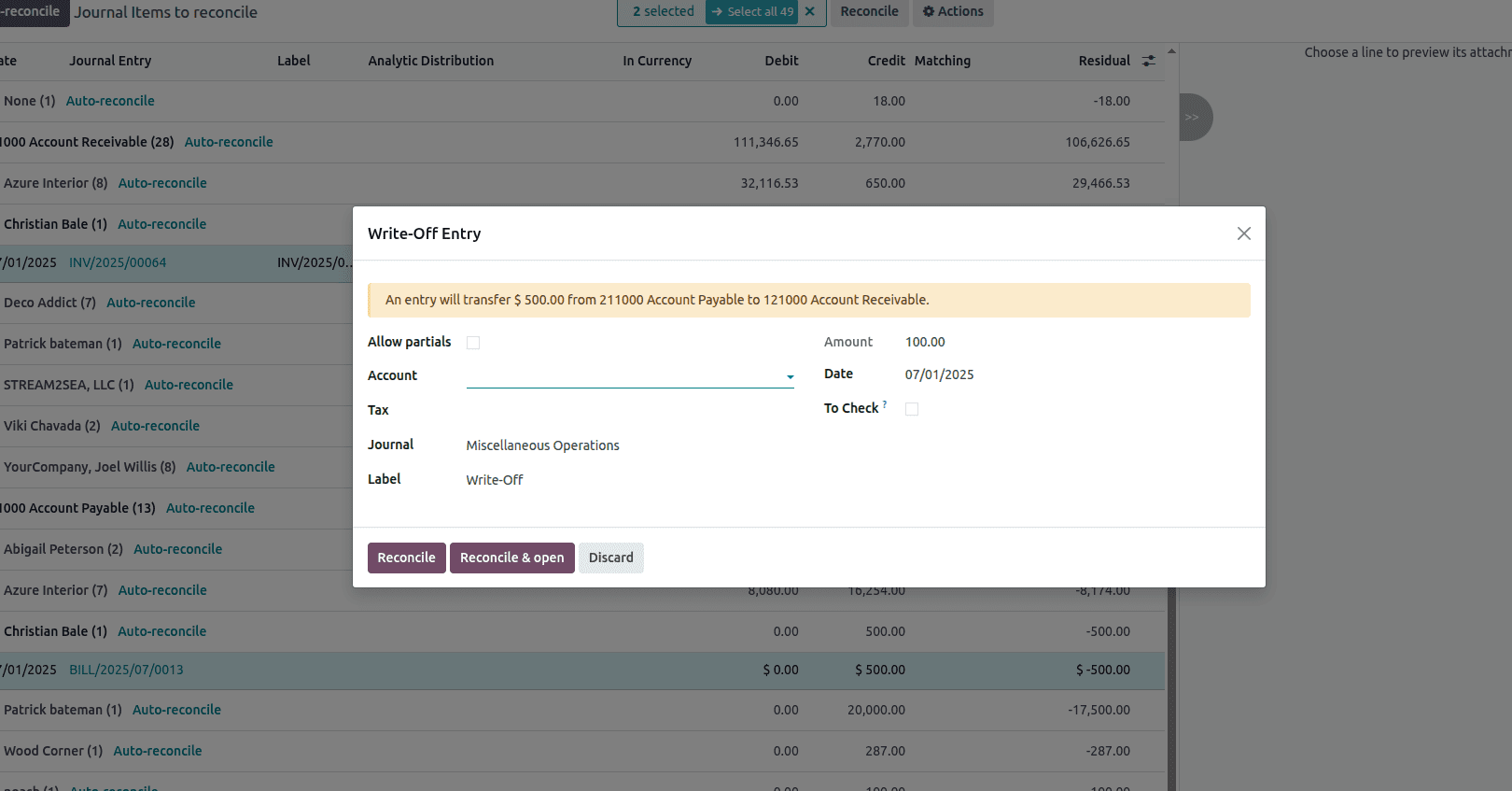Expand the Deco Addict group row
Image resolution: width=1512 pixels, height=791 pixels.
(x=49, y=303)
